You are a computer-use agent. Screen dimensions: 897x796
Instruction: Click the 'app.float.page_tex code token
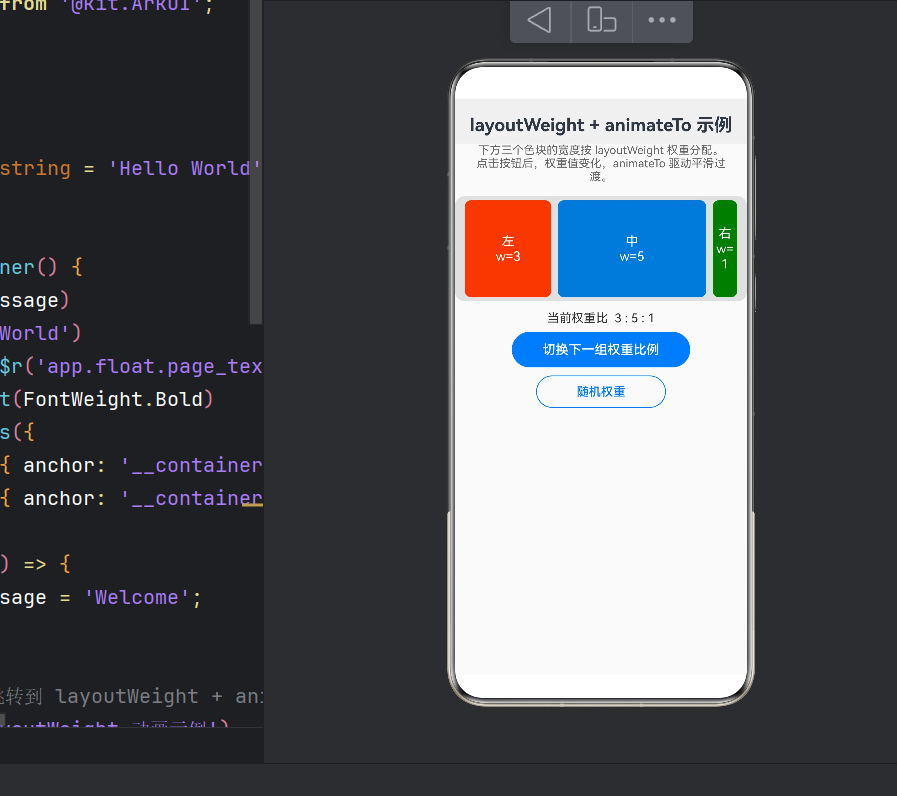pos(150,366)
